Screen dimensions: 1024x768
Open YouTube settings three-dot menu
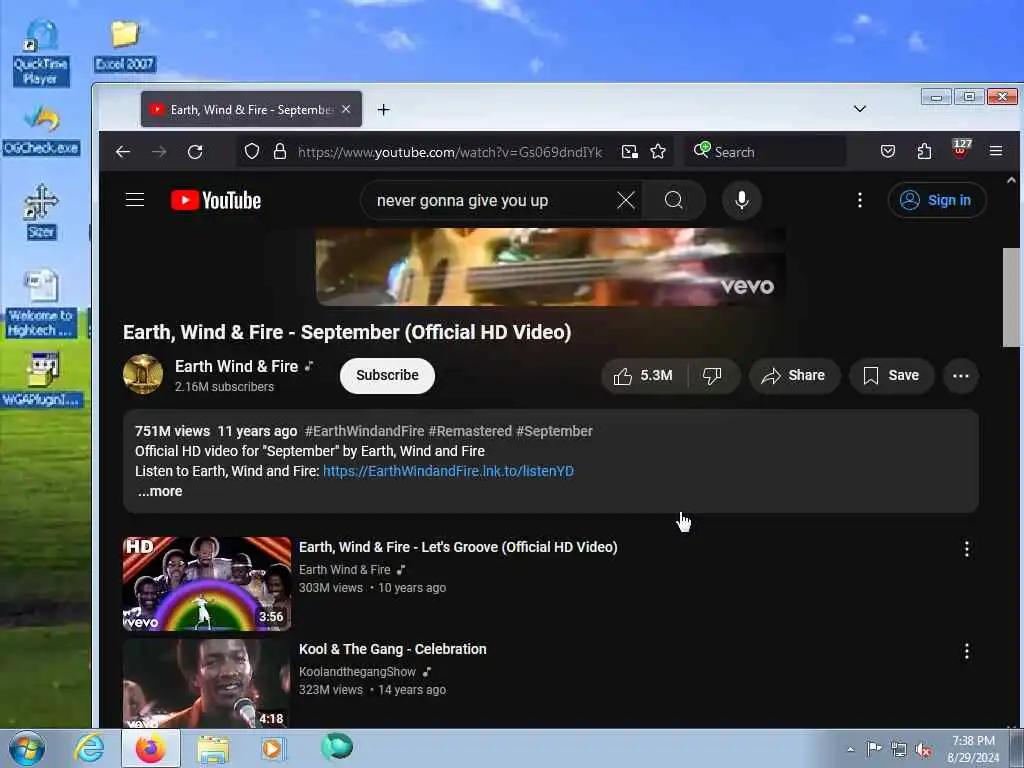859,200
